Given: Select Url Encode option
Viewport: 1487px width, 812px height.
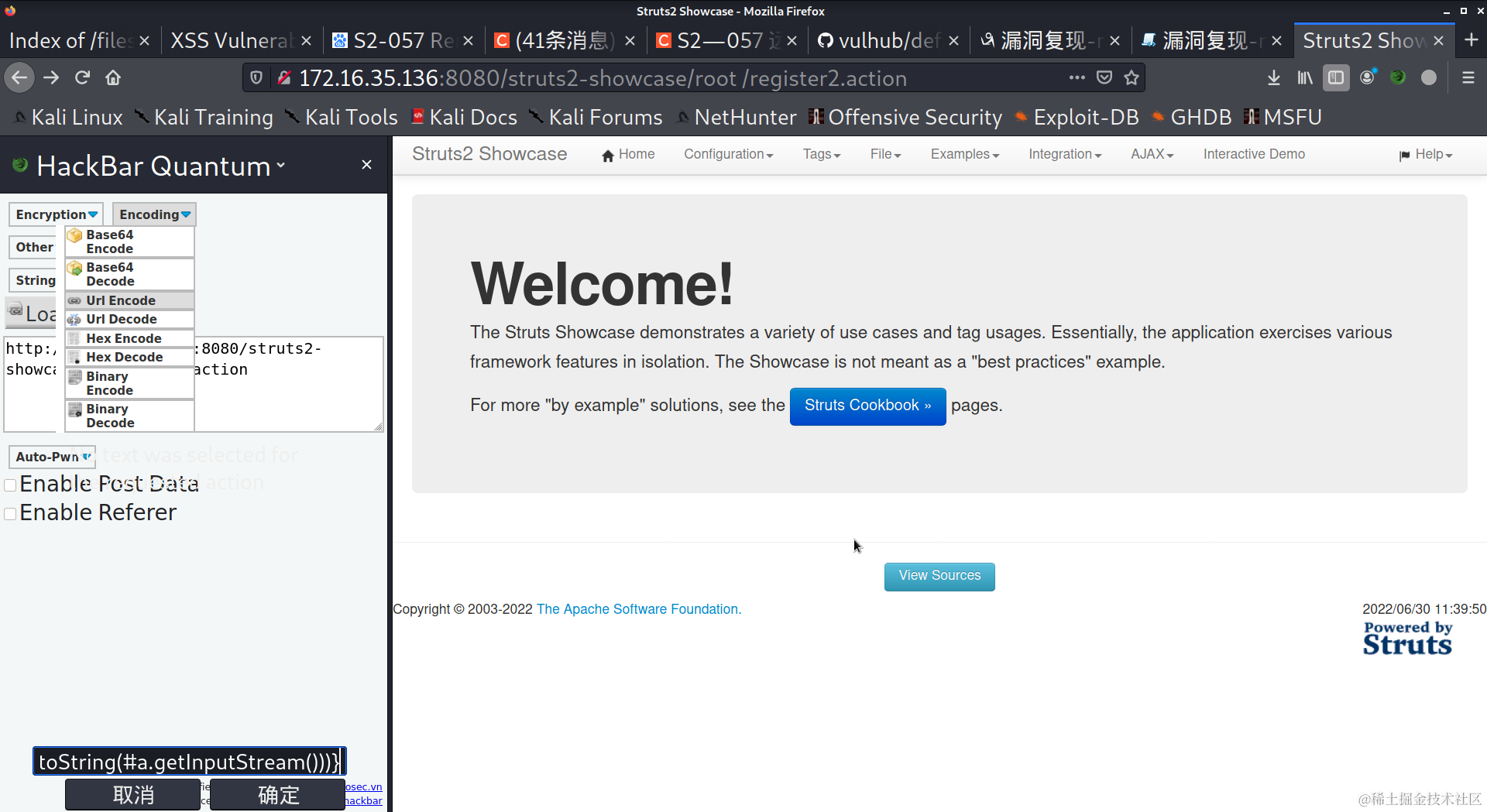Looking at the screenshot, I should point(129,300).
